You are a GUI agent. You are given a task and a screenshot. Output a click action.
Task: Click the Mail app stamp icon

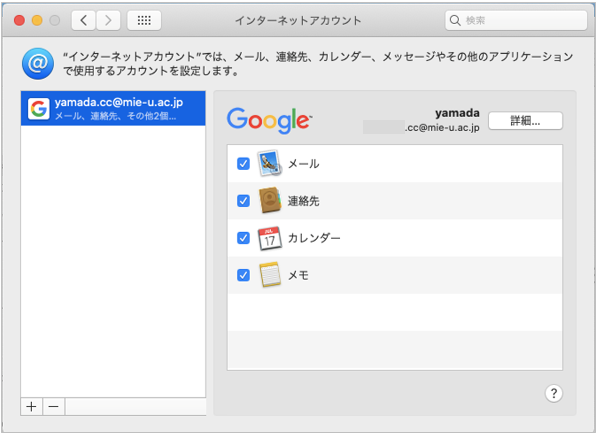coord(270,163)
